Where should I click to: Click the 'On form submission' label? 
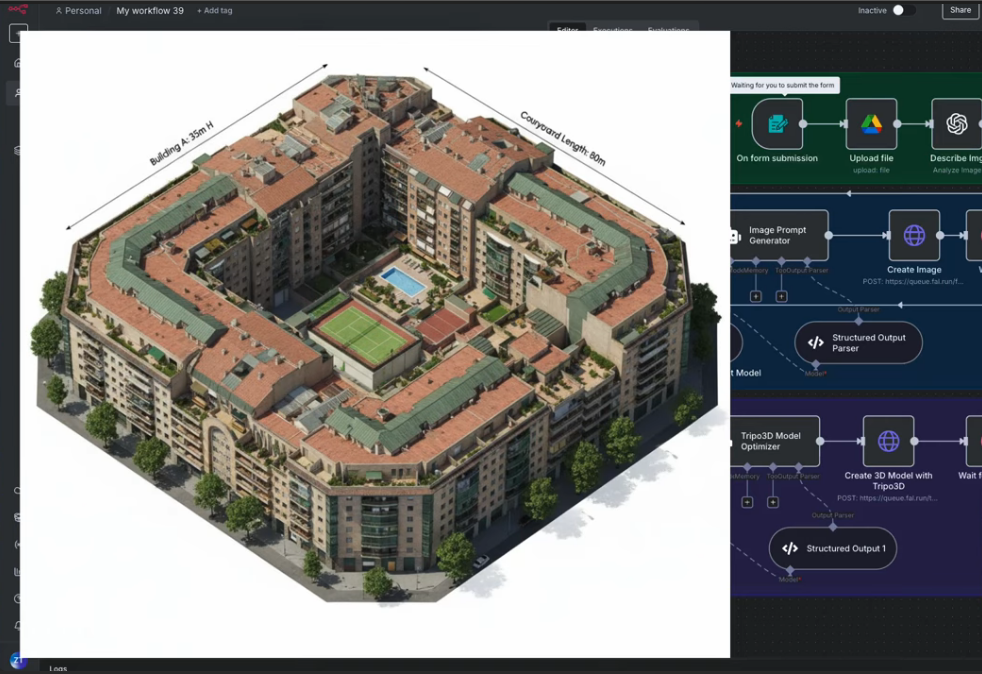(x=777, y=158)
